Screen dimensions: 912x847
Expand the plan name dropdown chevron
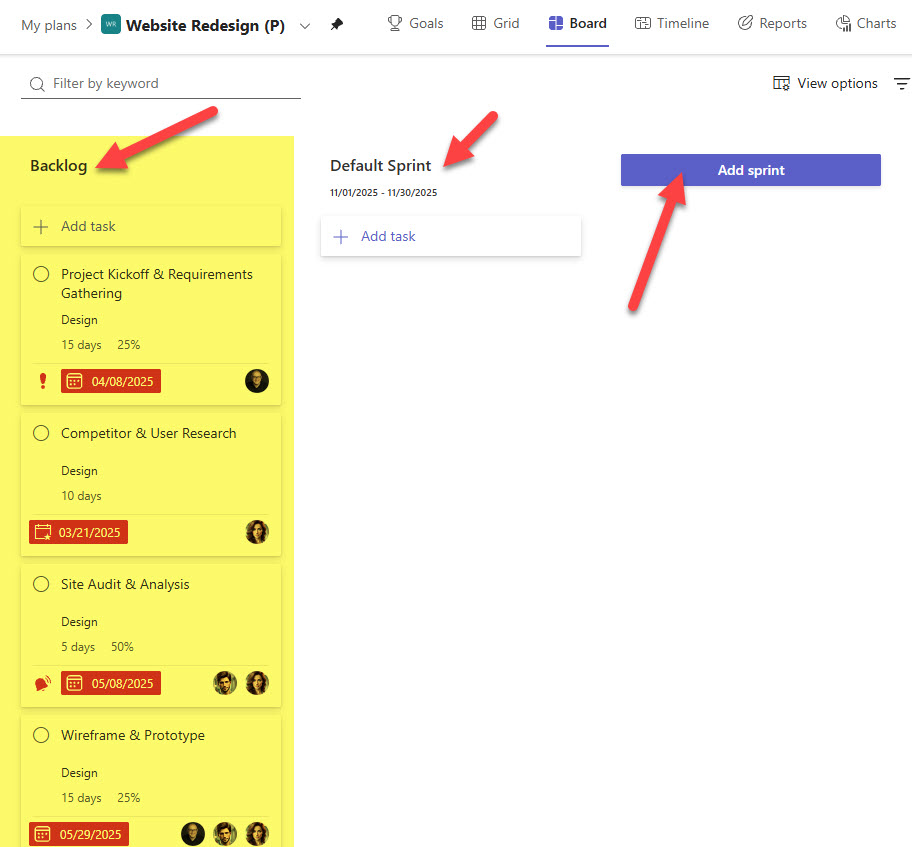305,26
